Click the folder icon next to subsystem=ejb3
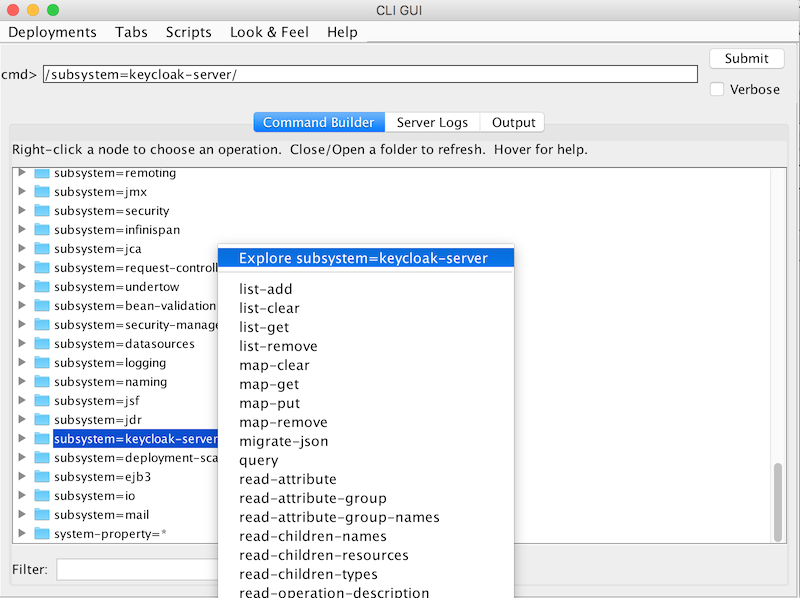The width and height of the screenshot is (800, 598). click(42, 477)
